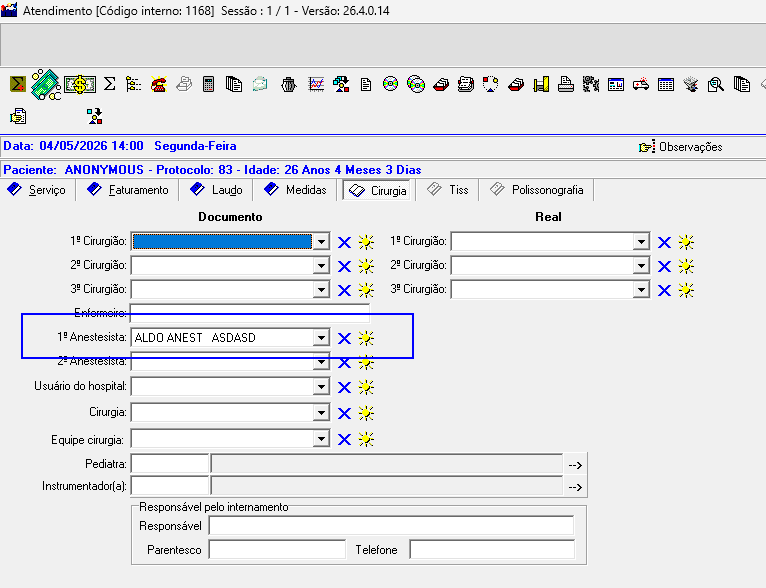766x588 pixels.
Task: Open the Real 2º Cirurgião dropdown arrow
Action: [x=641, y=266]
